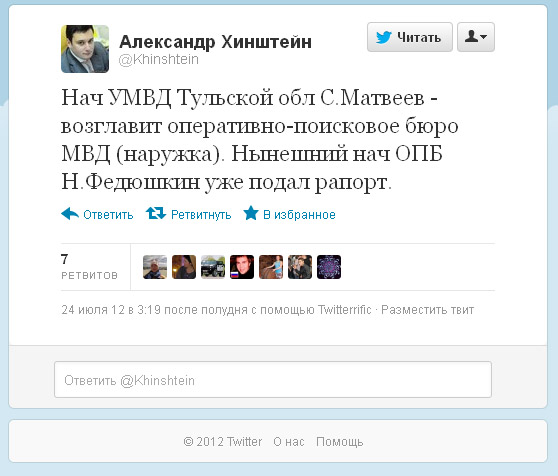The width and height of the screenshot is (558, 476).
Task: Focus the Ответить @Khinshtein reply field
Action: click(273, 380)
